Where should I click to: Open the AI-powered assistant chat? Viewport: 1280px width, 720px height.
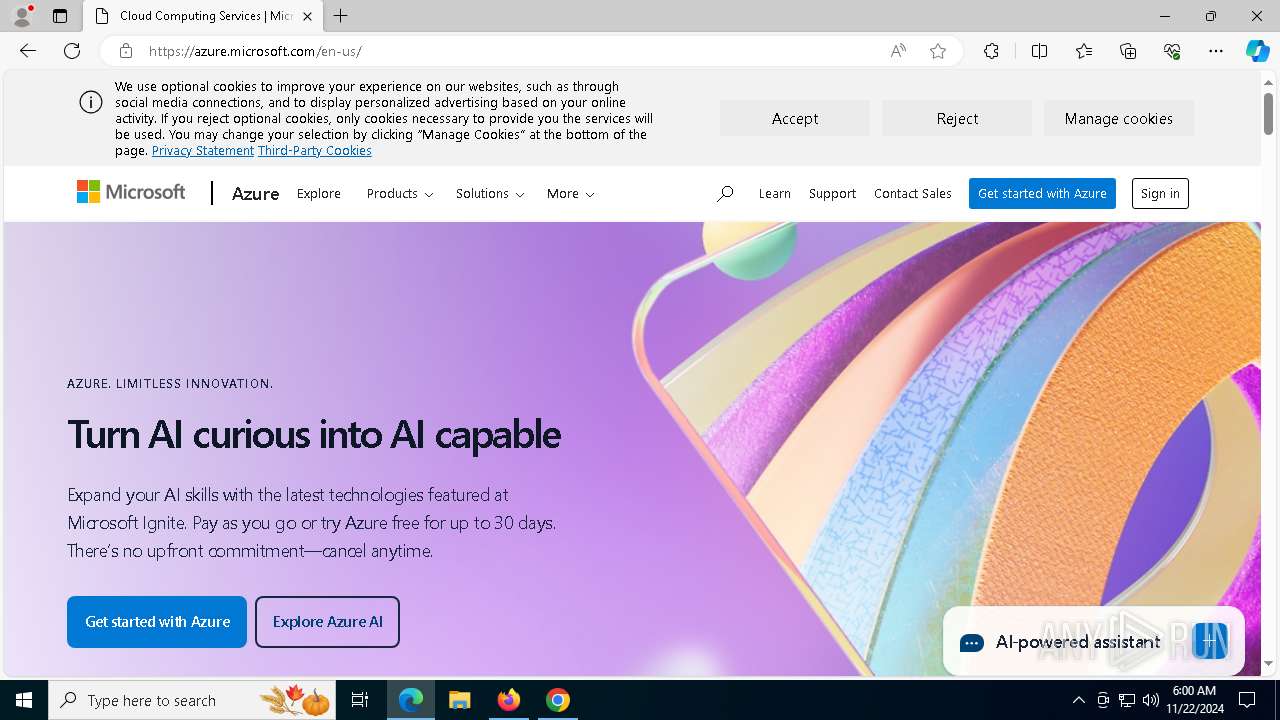click(x=1093, y=642)
